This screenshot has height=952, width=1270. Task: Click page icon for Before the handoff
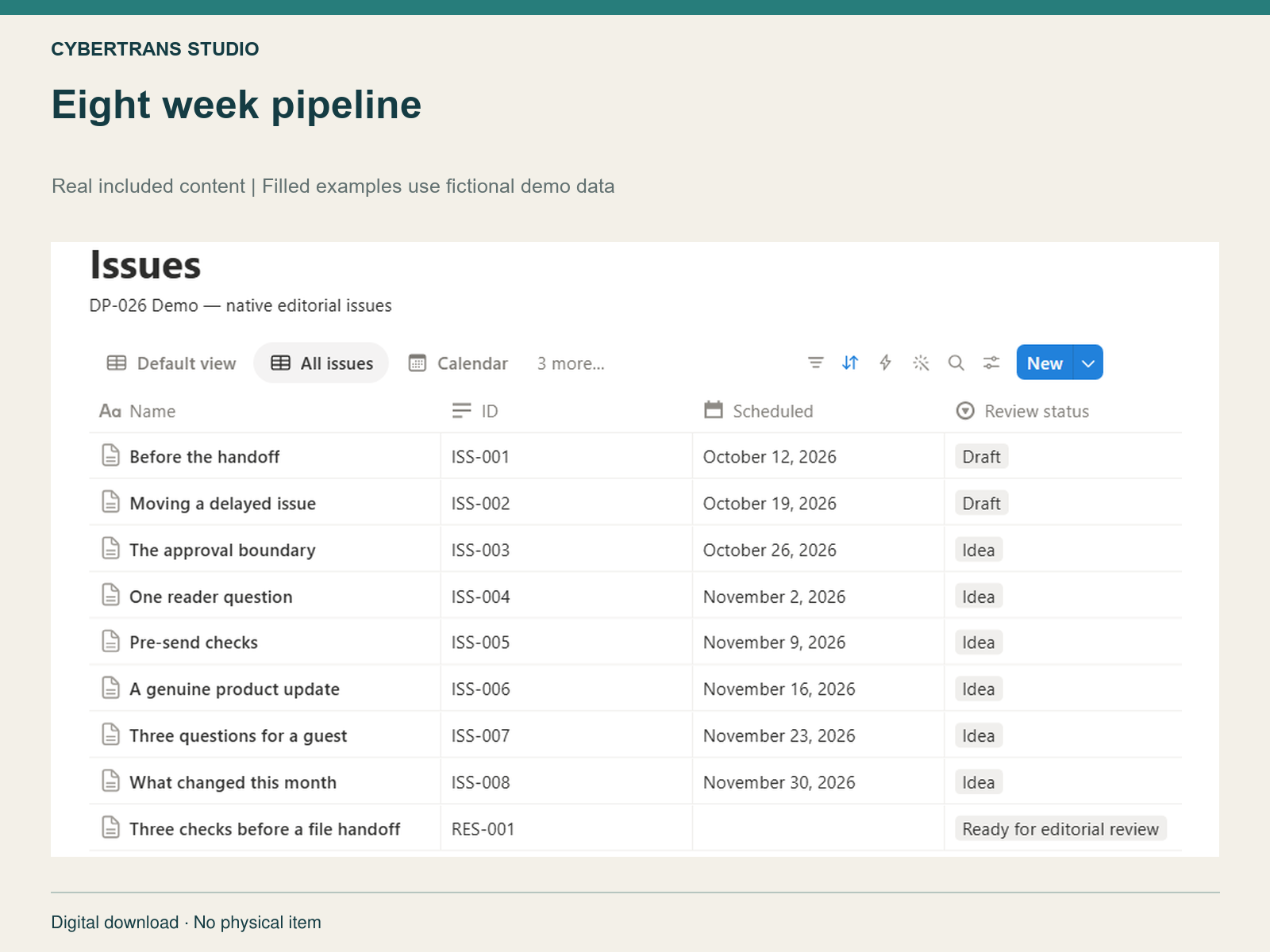pyautogui.click(x=111, y=455)
